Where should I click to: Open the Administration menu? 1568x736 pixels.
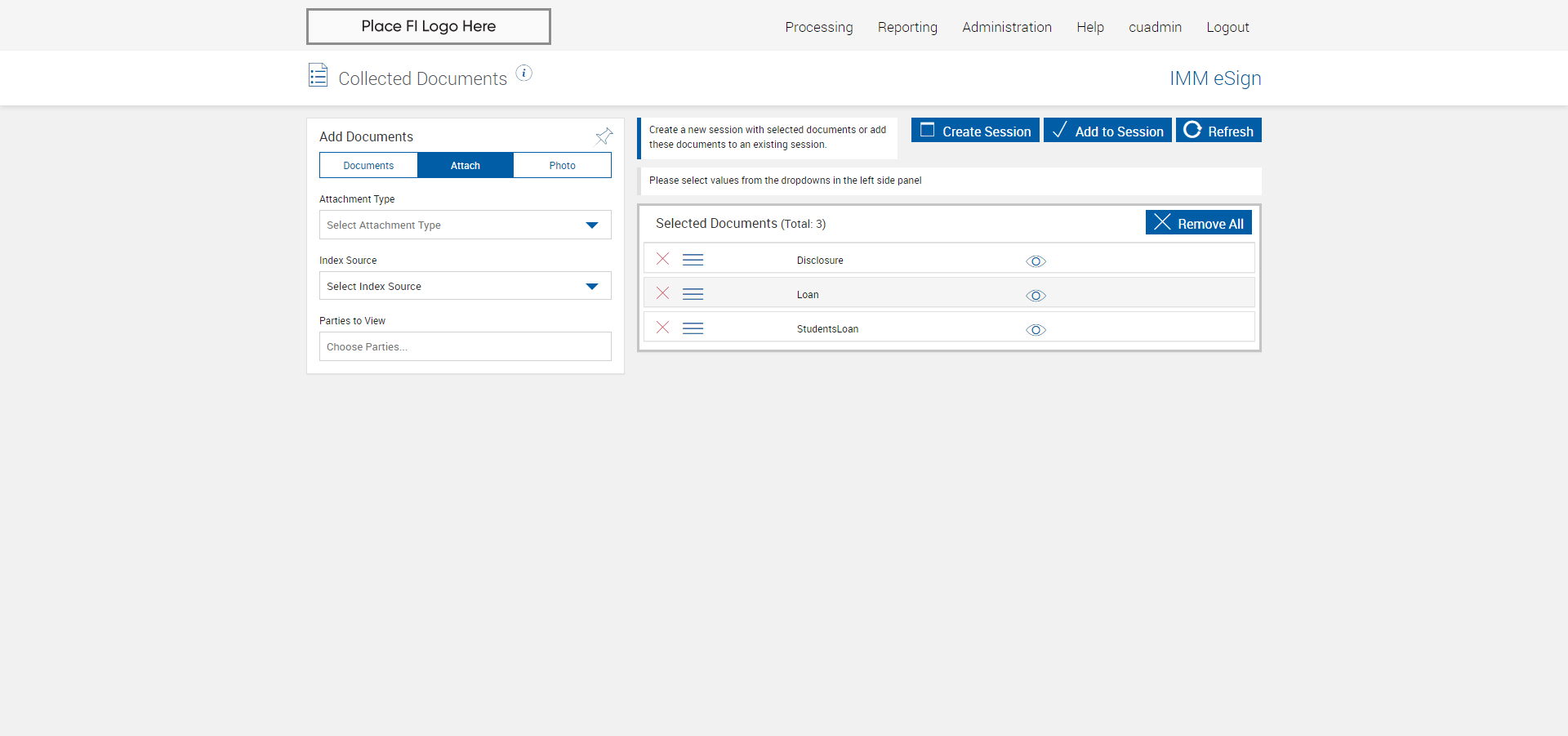point(1006,27)
